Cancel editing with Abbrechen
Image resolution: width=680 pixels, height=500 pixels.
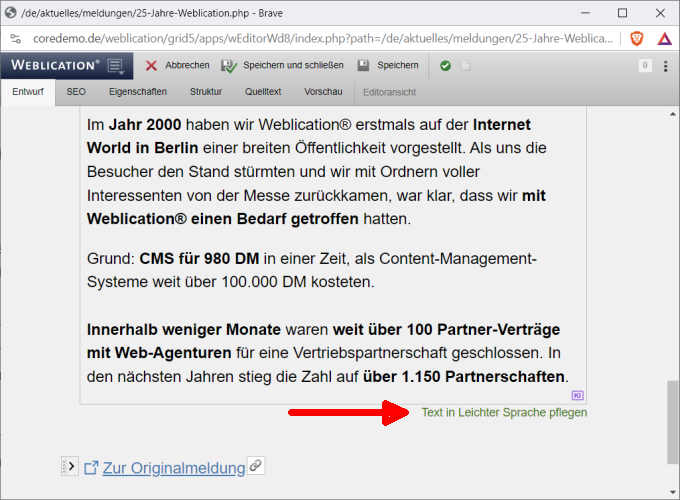pos(177,65)
